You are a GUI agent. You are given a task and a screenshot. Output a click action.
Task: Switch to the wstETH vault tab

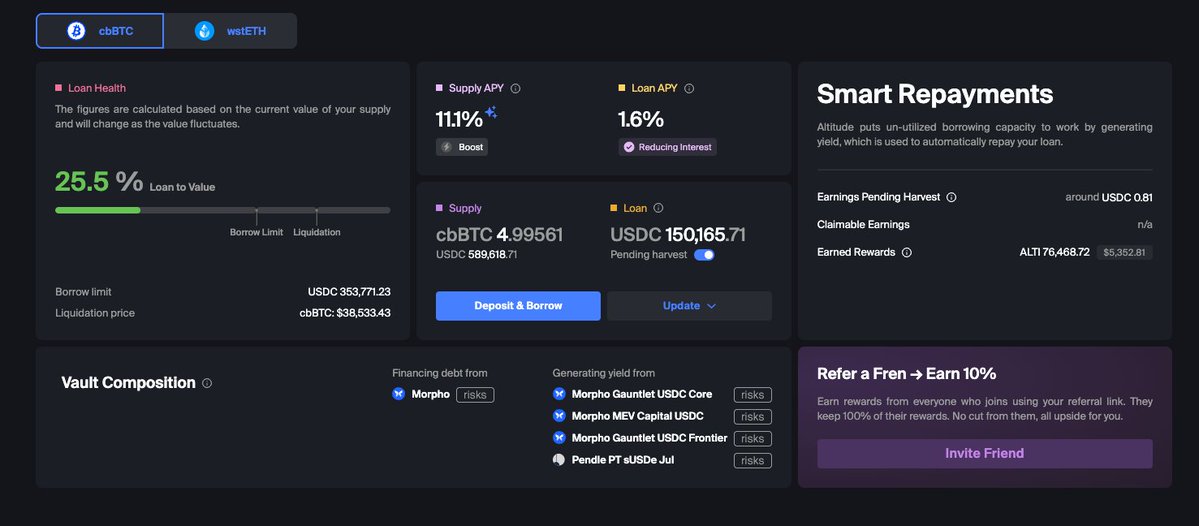click(230, 31)
